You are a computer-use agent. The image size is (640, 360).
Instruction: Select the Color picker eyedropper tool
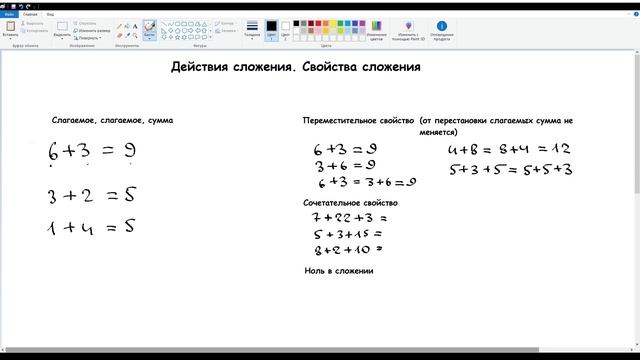127,36
